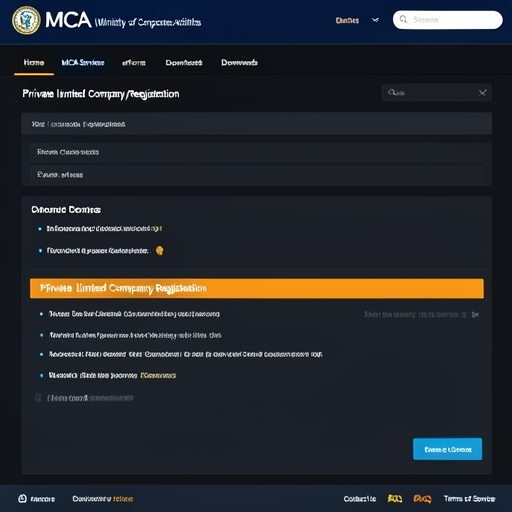Click the small magnifier in the page search box
The image size is (512, 512).
click(x=392, y=92)
